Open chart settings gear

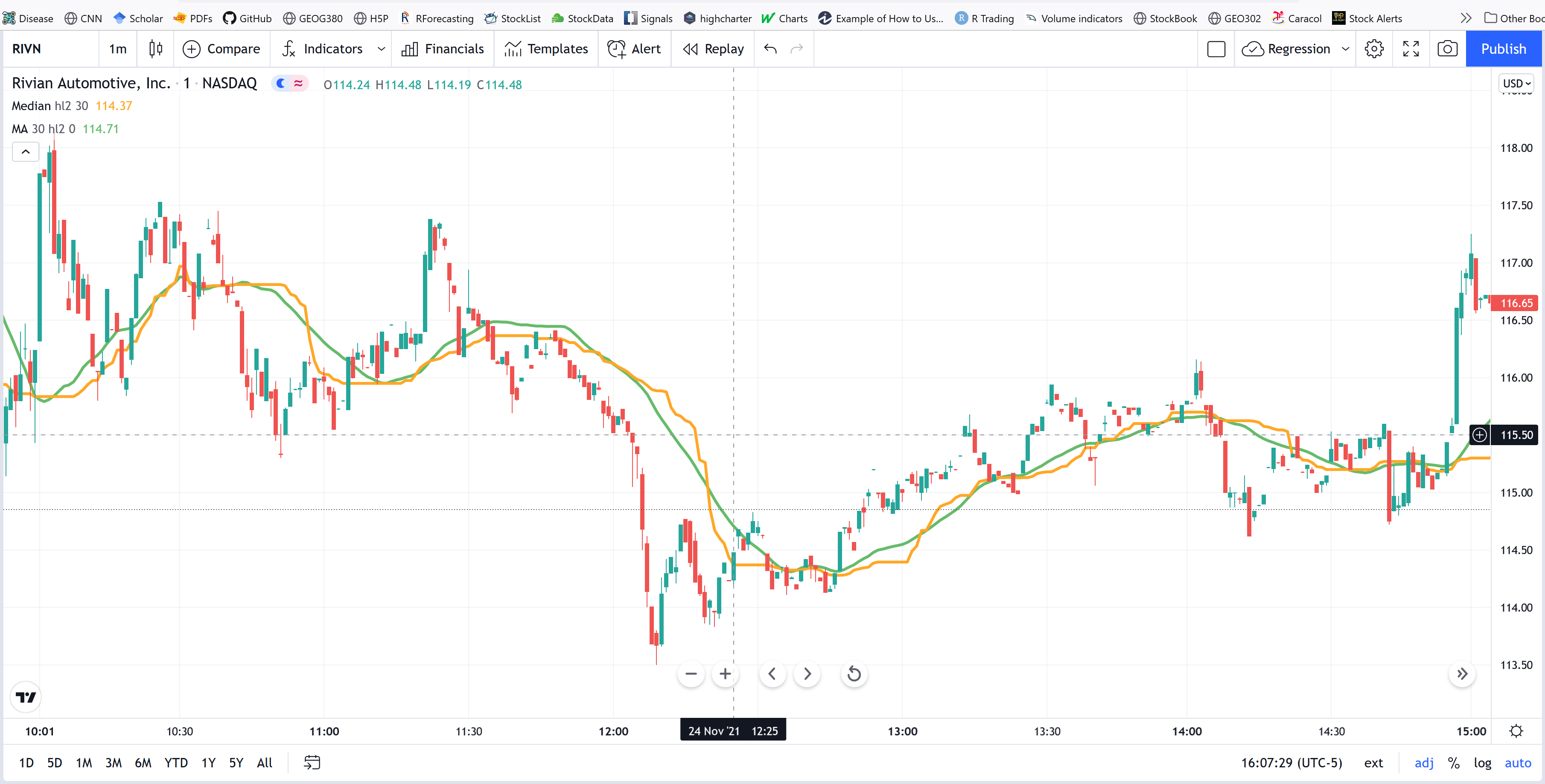(x=1374, y=49)
